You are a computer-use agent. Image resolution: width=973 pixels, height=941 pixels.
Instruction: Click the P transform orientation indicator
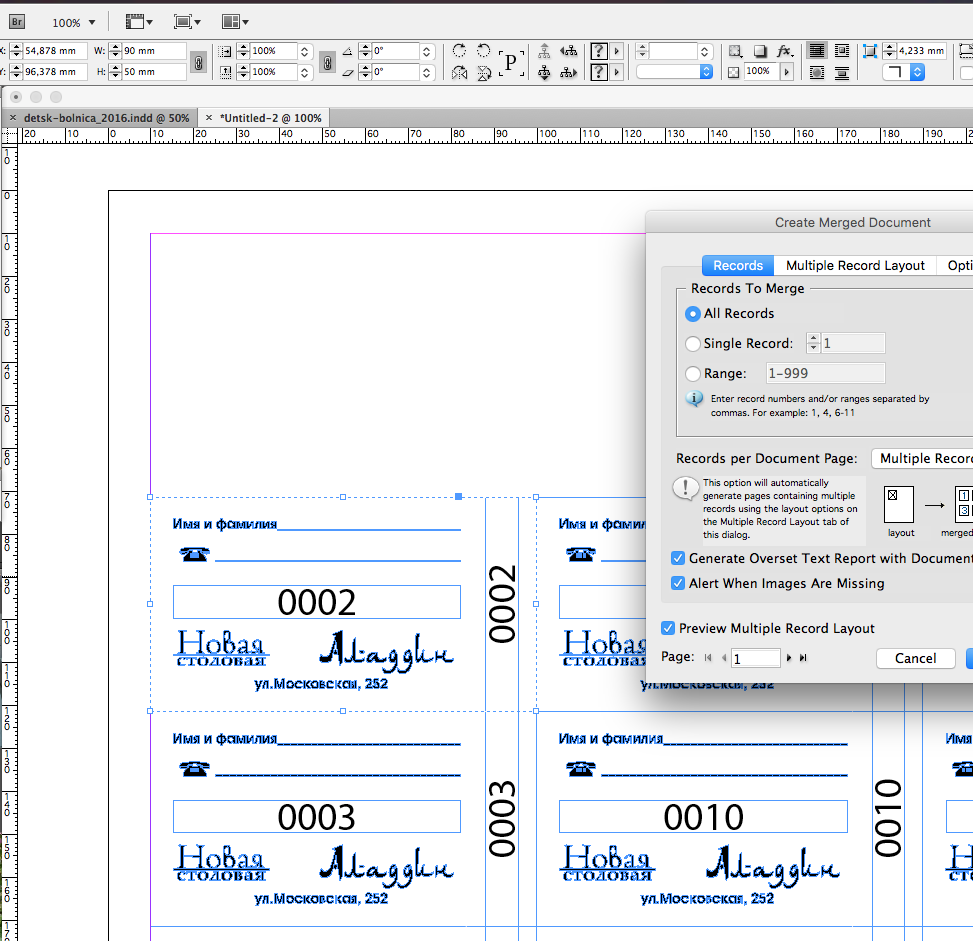tap(511, 62)
